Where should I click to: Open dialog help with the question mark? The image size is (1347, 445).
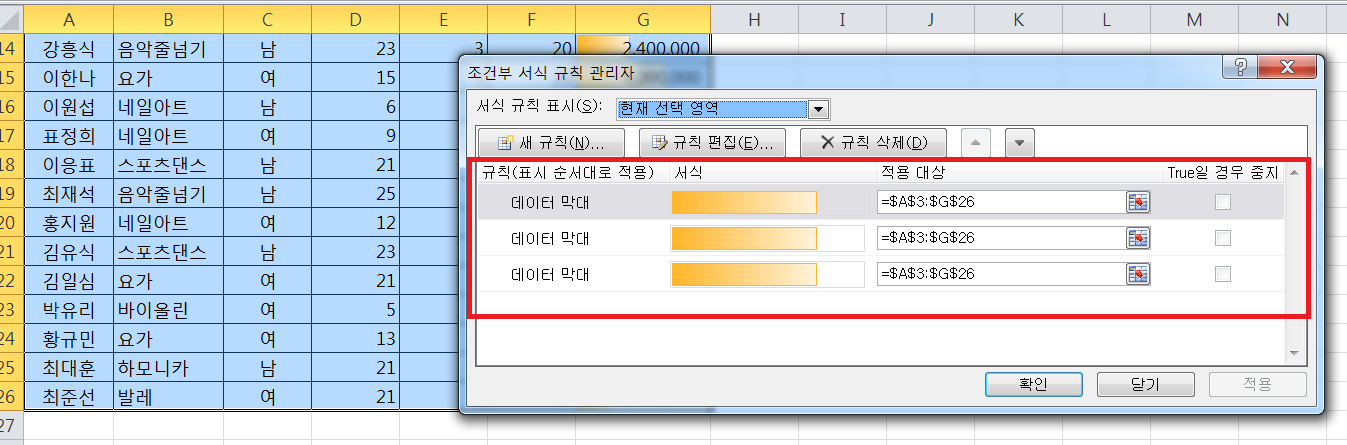pos(1240,68)
